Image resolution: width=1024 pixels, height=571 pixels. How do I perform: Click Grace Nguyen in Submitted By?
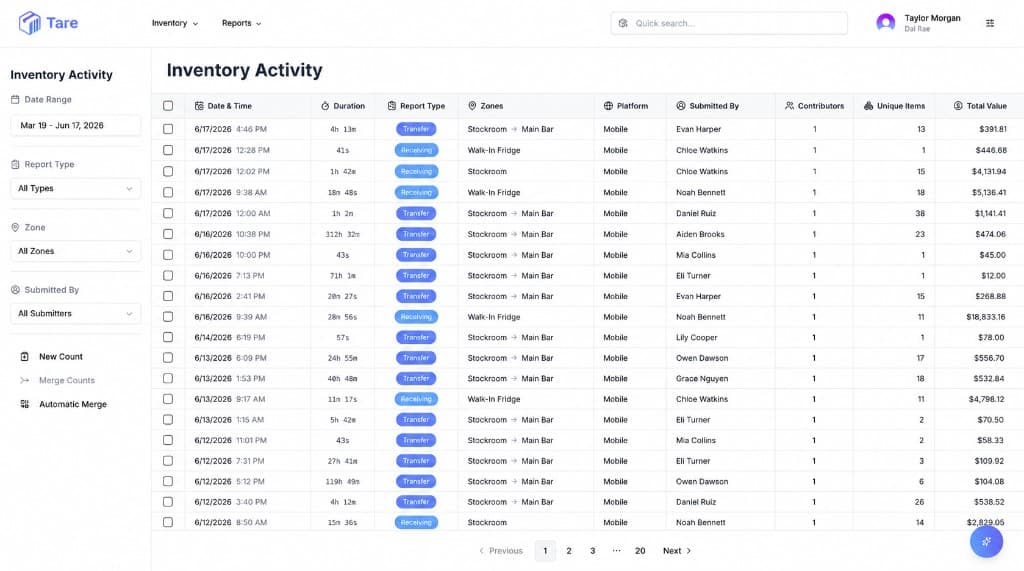[x=702, y=379]
